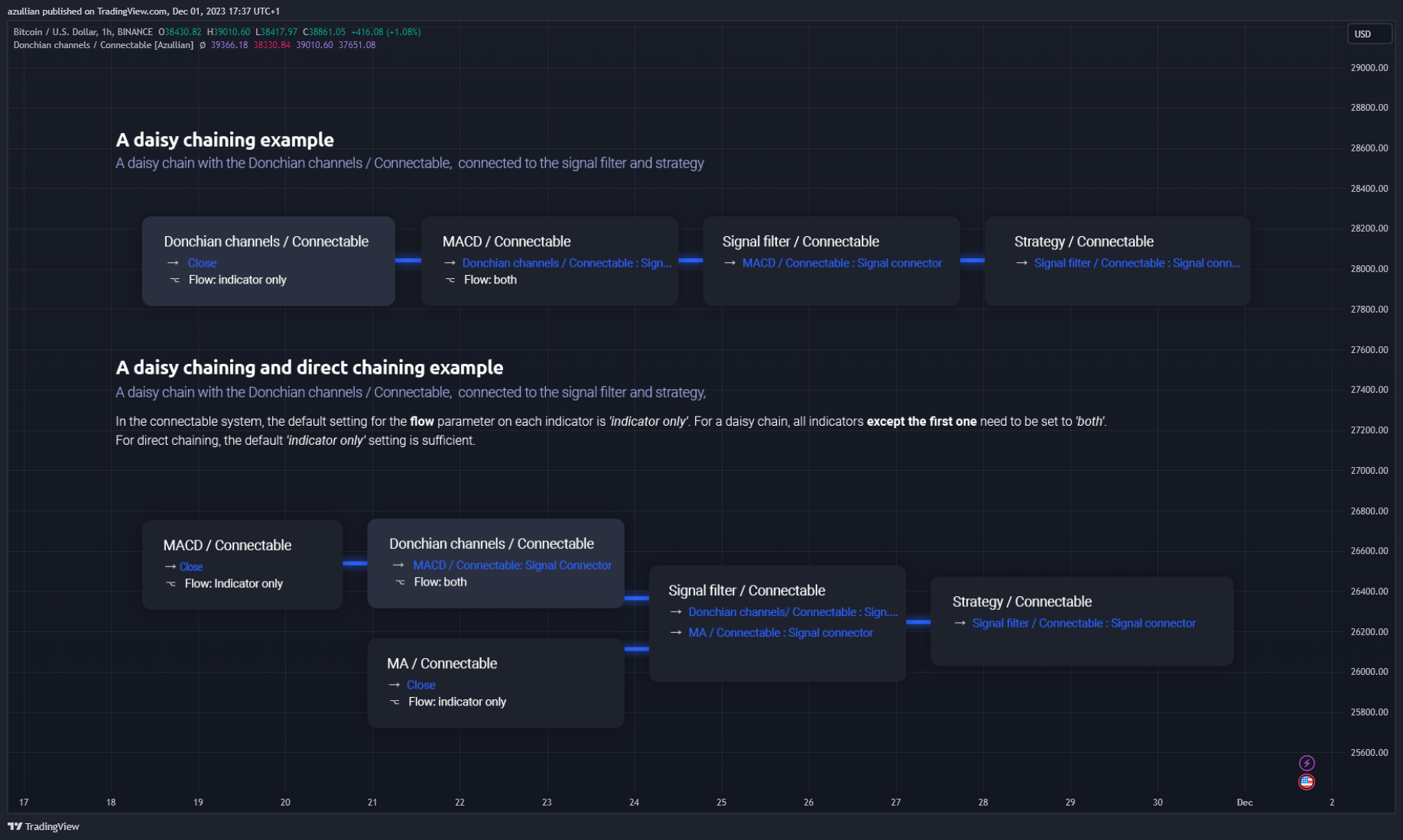Click 'Donchian channels / Connectable : Sign...' link in MACD card

click(567, 263)
